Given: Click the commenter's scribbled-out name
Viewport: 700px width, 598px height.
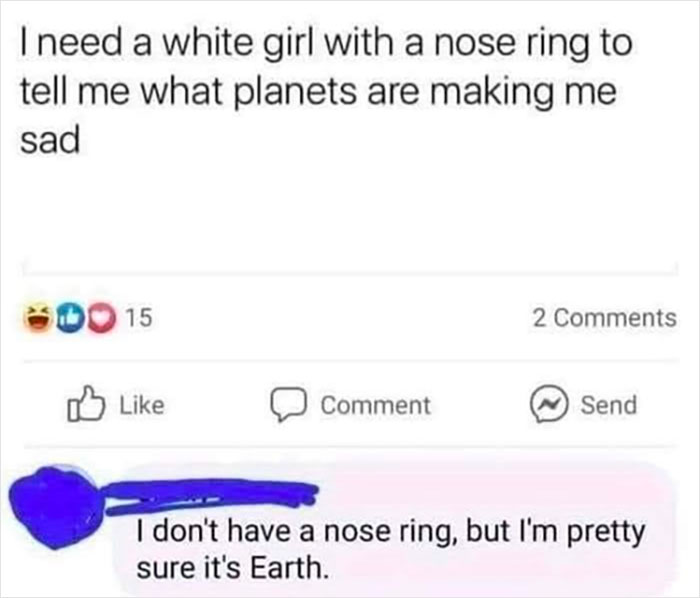Looking at the screenshot, I should click(x=210, y=494).
